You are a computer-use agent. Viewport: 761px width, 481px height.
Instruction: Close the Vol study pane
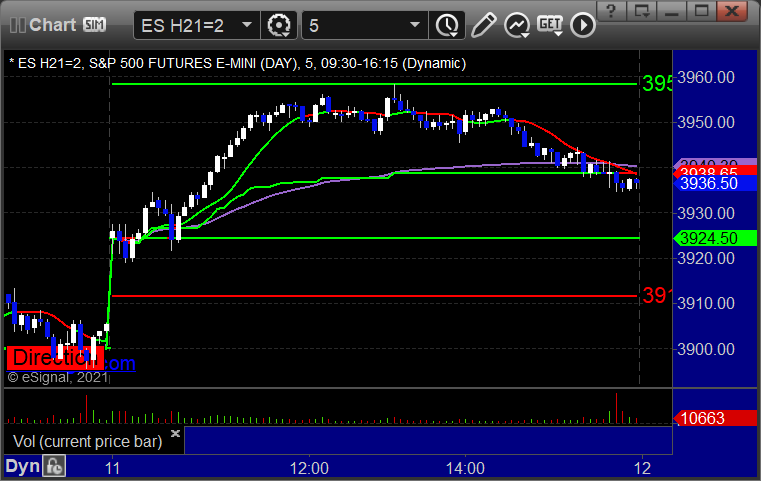coord(176,433)
